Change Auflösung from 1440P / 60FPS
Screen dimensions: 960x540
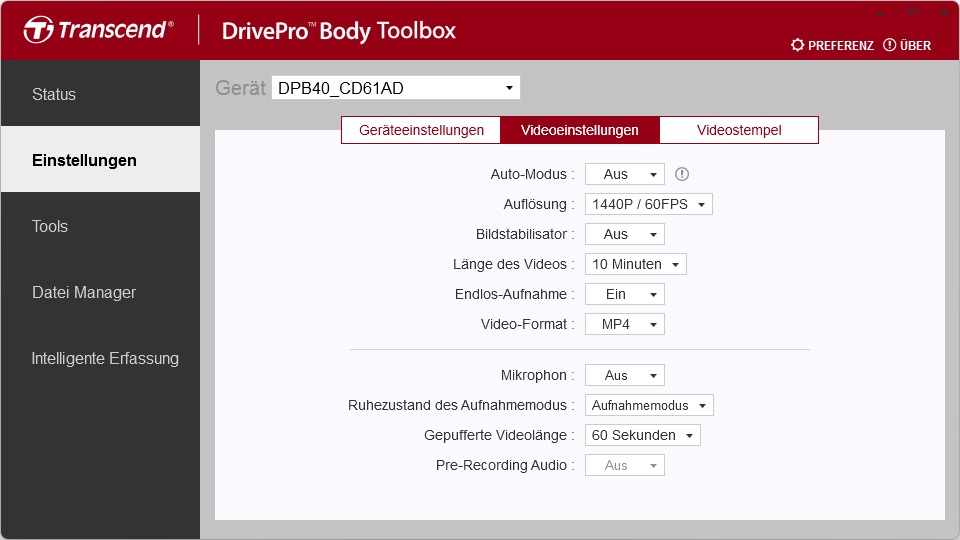click(x=648, y=204)
